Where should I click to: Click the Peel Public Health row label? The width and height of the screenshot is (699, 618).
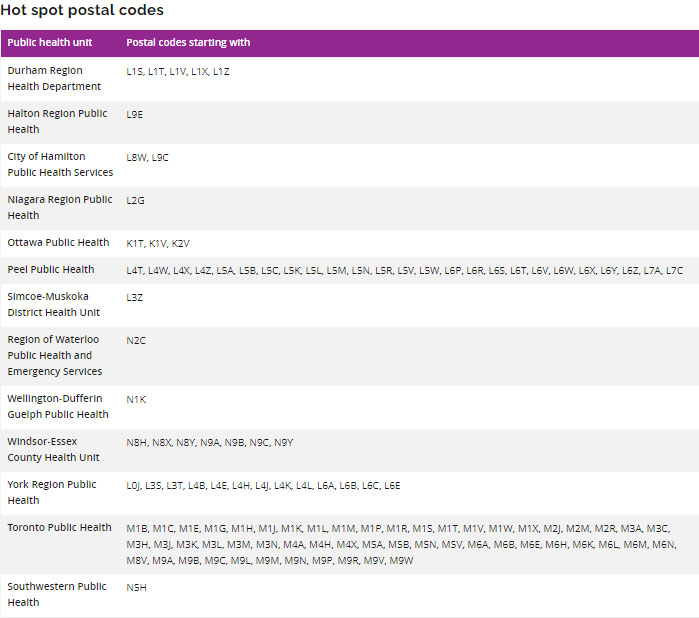click(51, 270)
